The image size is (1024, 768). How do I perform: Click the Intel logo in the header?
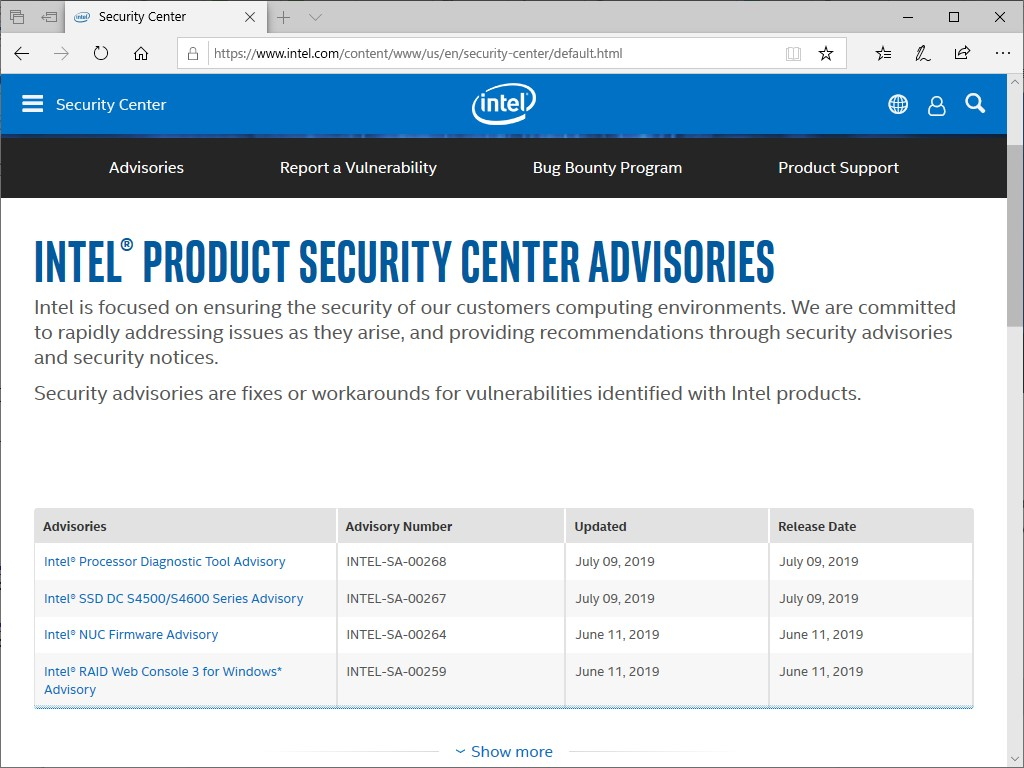click(503, 103)
